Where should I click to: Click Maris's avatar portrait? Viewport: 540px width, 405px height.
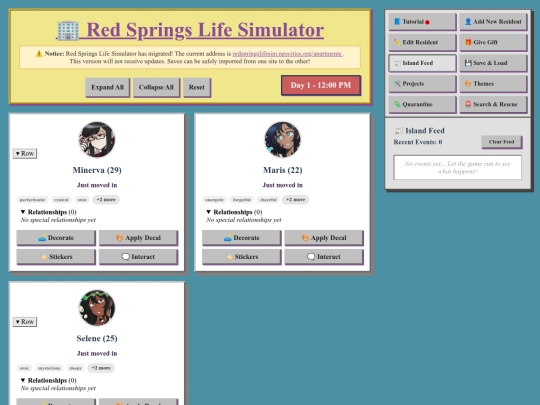pos(282,139)
